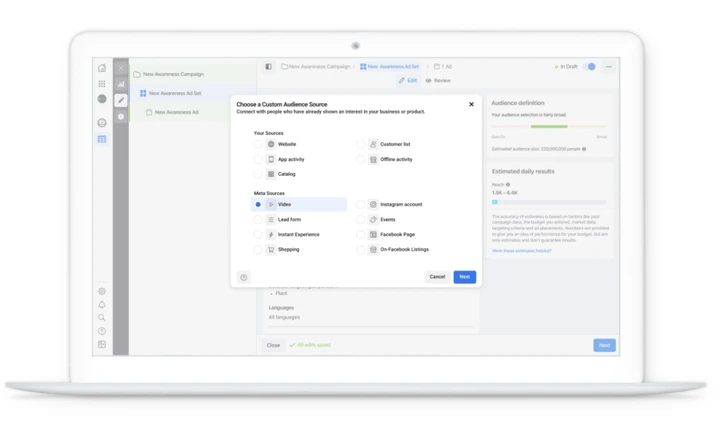Select the Offline activity radio button

360,159
